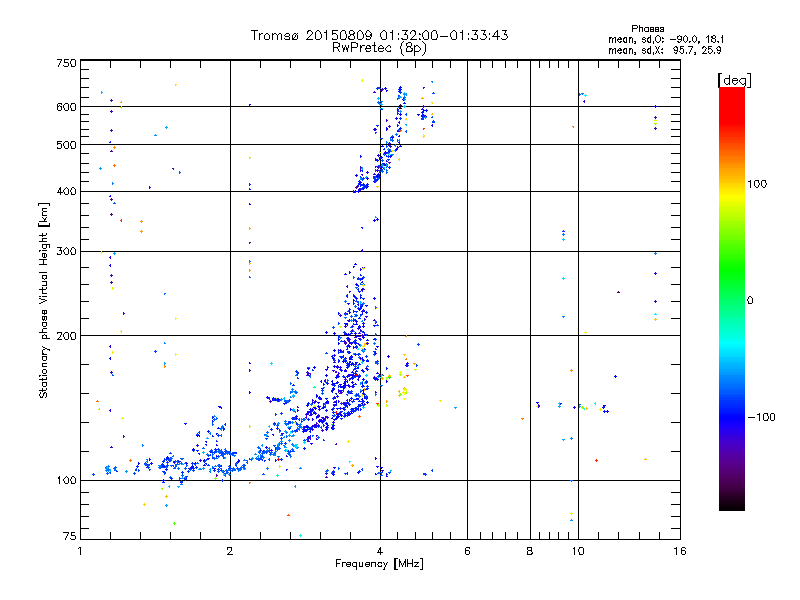Viewport: 800px width, 600px height.
Task: Click the x-axis tick label '16'
Action: point(680,551)
